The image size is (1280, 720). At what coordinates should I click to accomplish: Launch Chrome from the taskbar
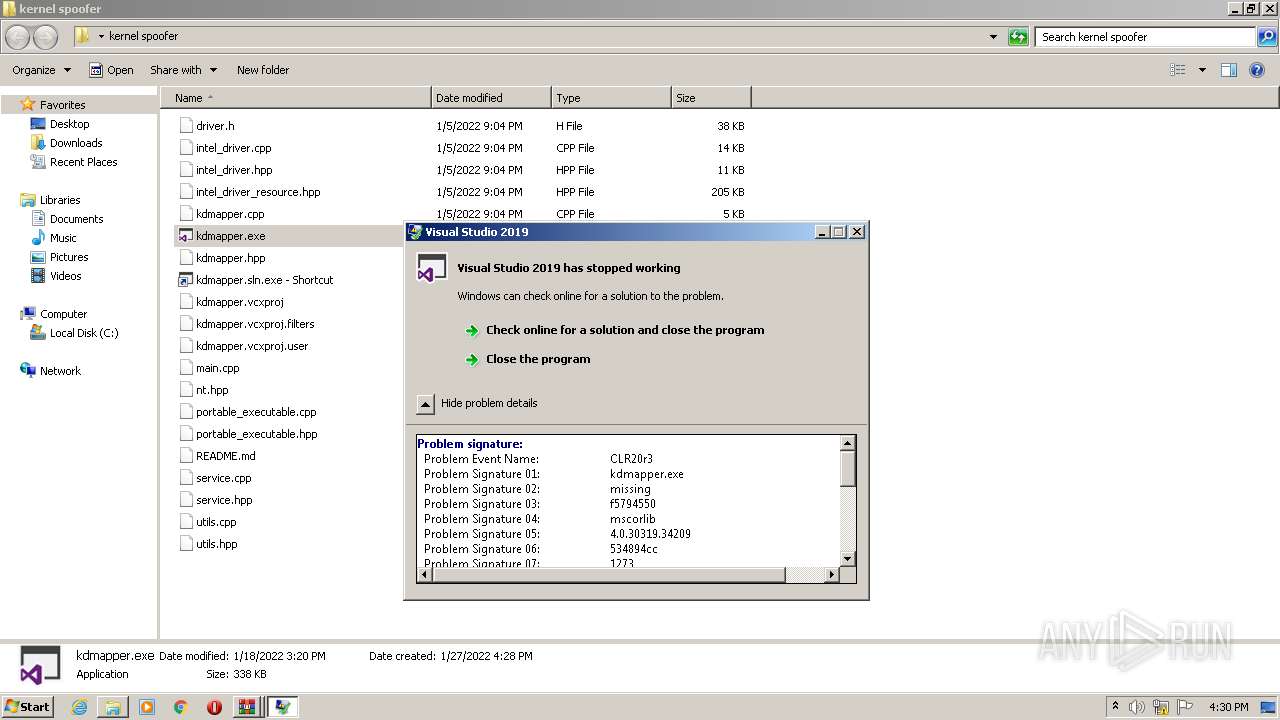point(181,707)
